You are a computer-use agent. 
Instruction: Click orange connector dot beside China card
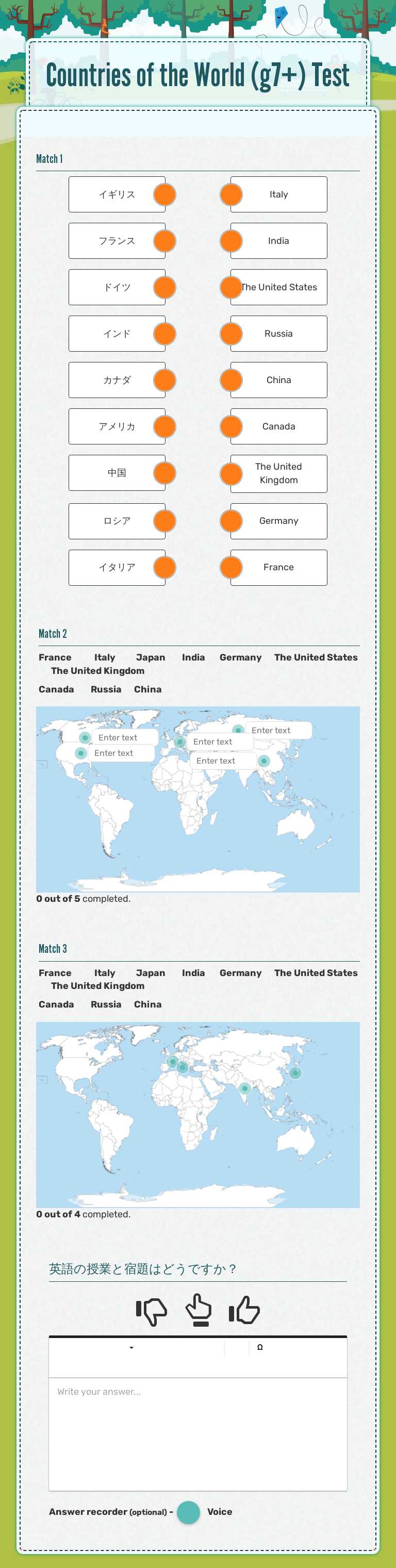coord(231,381)
